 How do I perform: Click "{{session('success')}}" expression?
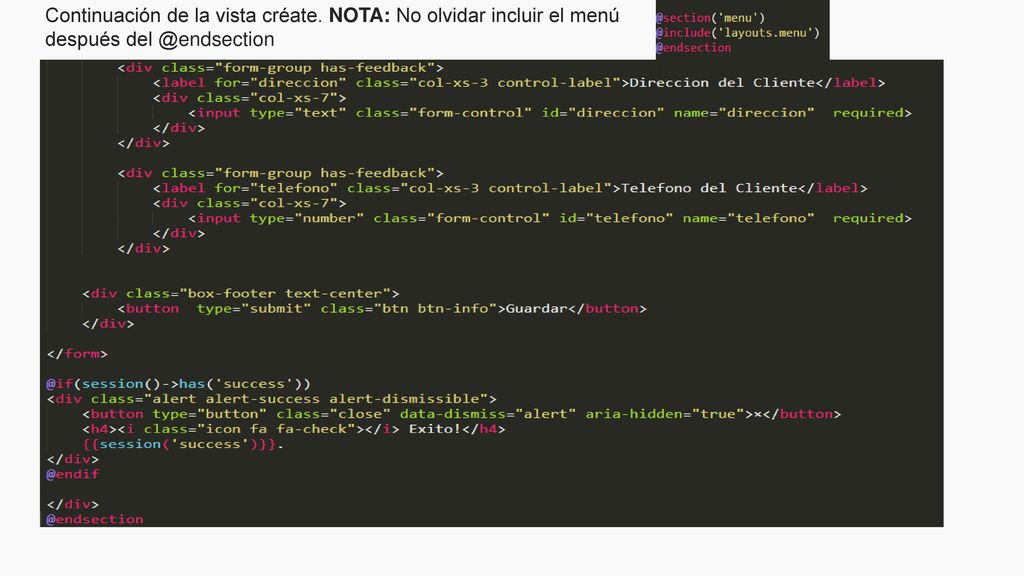click(179, 444)
